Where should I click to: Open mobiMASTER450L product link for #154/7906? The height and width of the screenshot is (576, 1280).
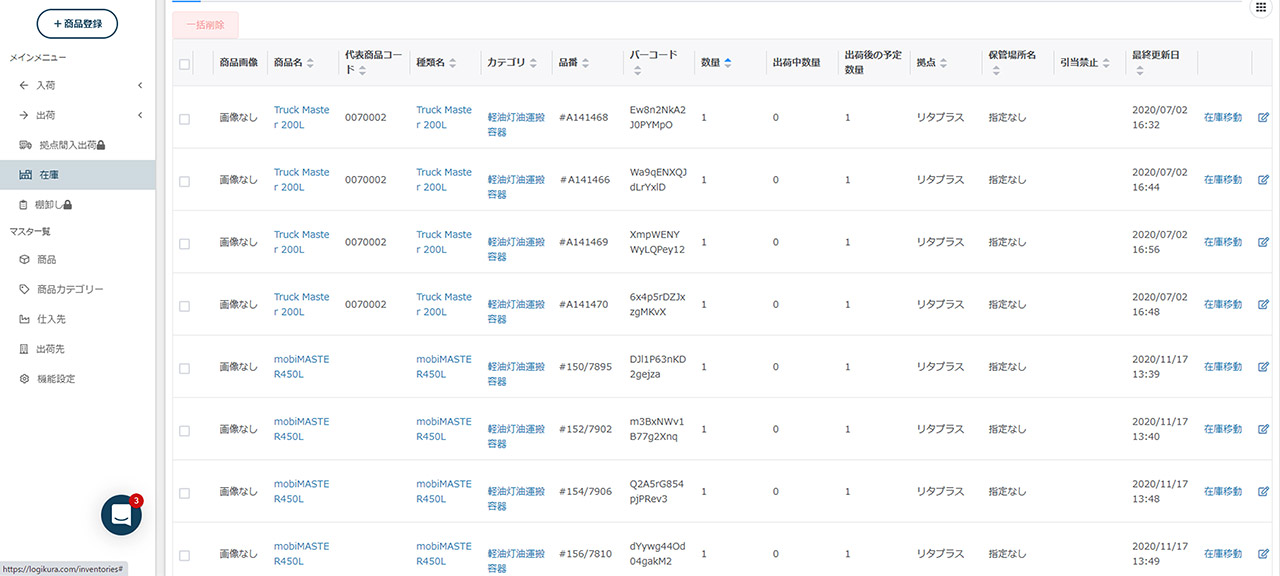point(301,491)
